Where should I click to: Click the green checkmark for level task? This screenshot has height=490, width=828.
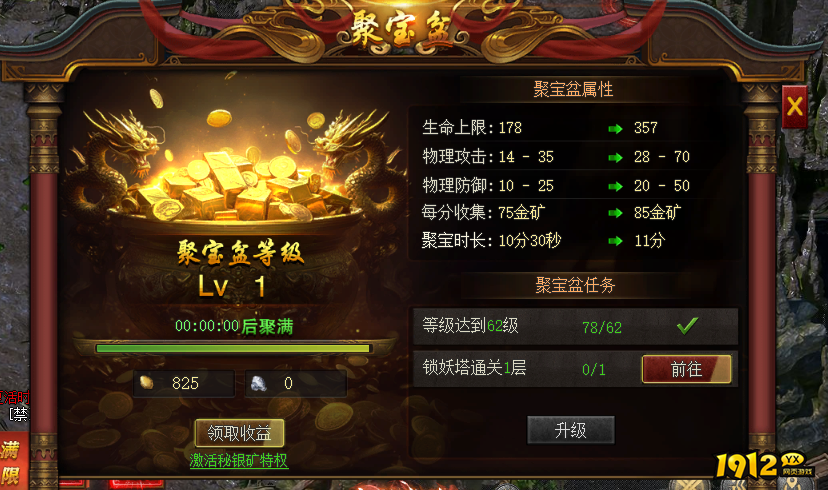point(687,326)
